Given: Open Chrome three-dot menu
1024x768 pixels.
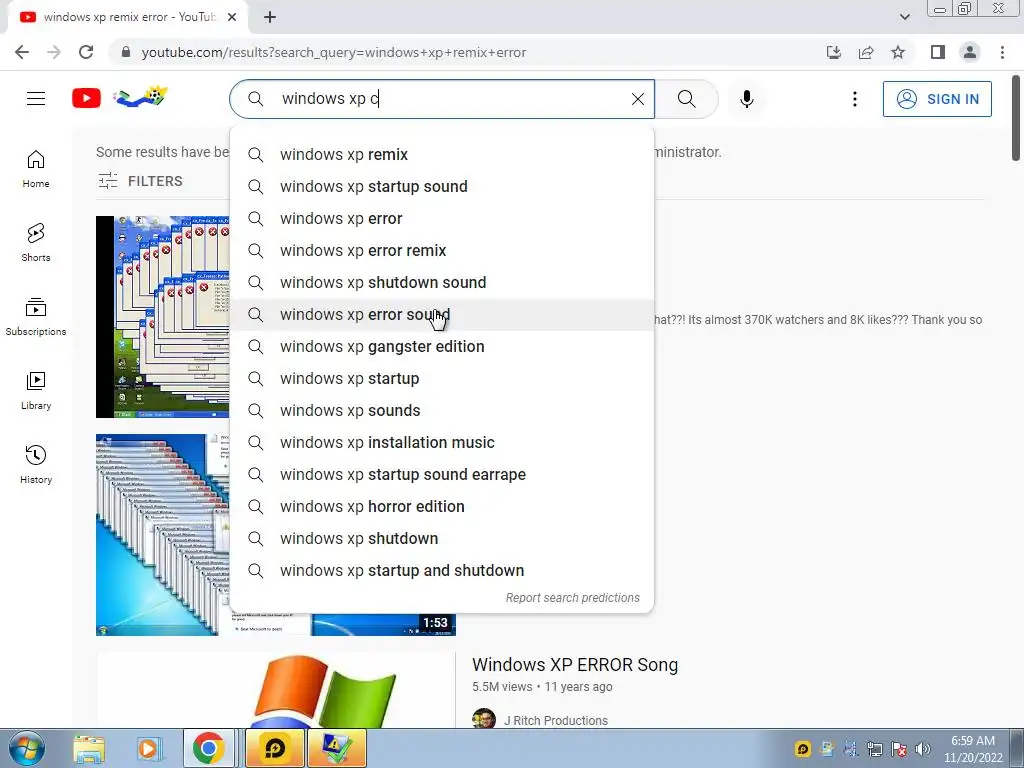Looking at the screenshot, I should (1002, 52).
